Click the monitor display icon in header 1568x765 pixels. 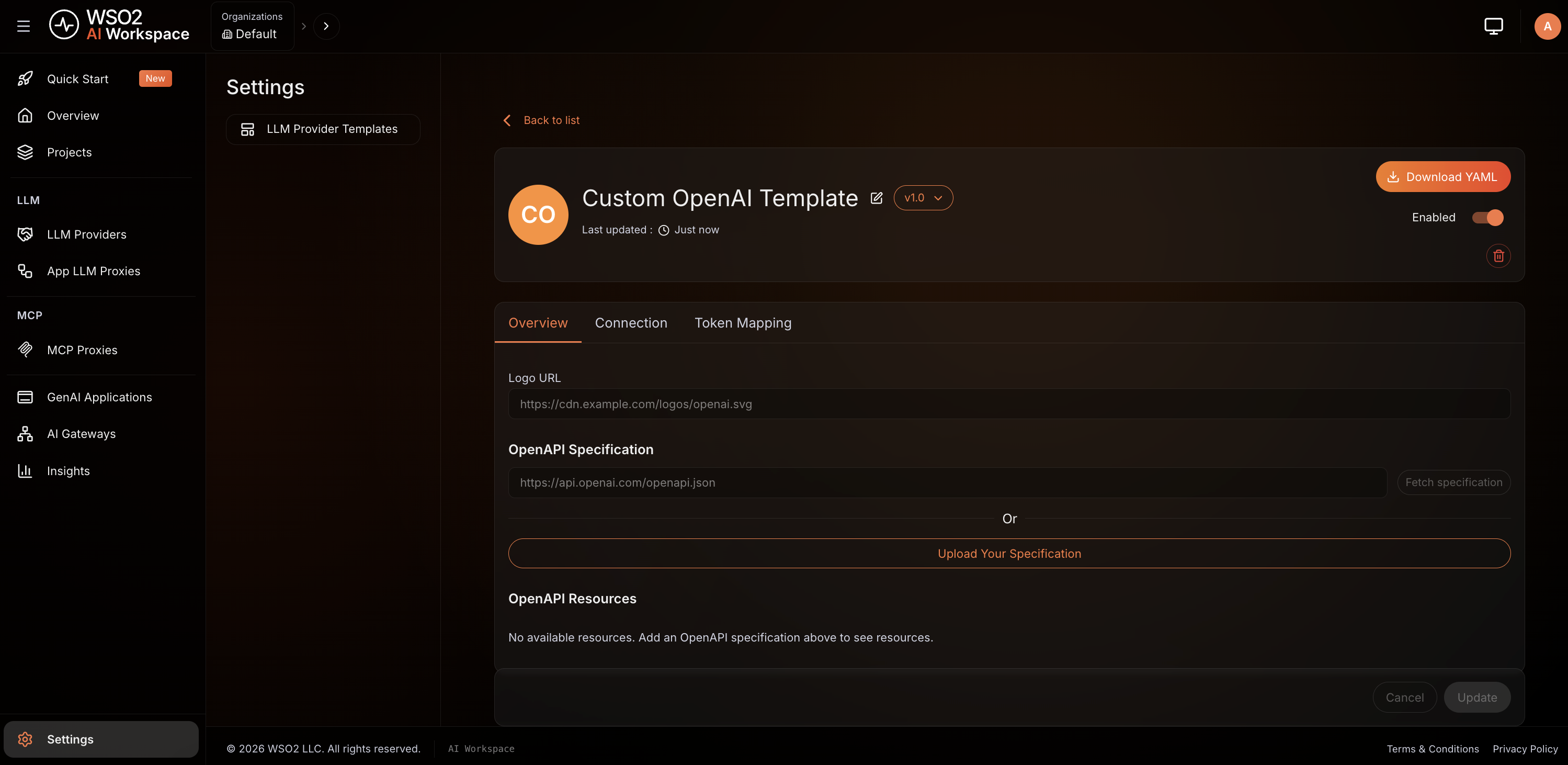1493,26
